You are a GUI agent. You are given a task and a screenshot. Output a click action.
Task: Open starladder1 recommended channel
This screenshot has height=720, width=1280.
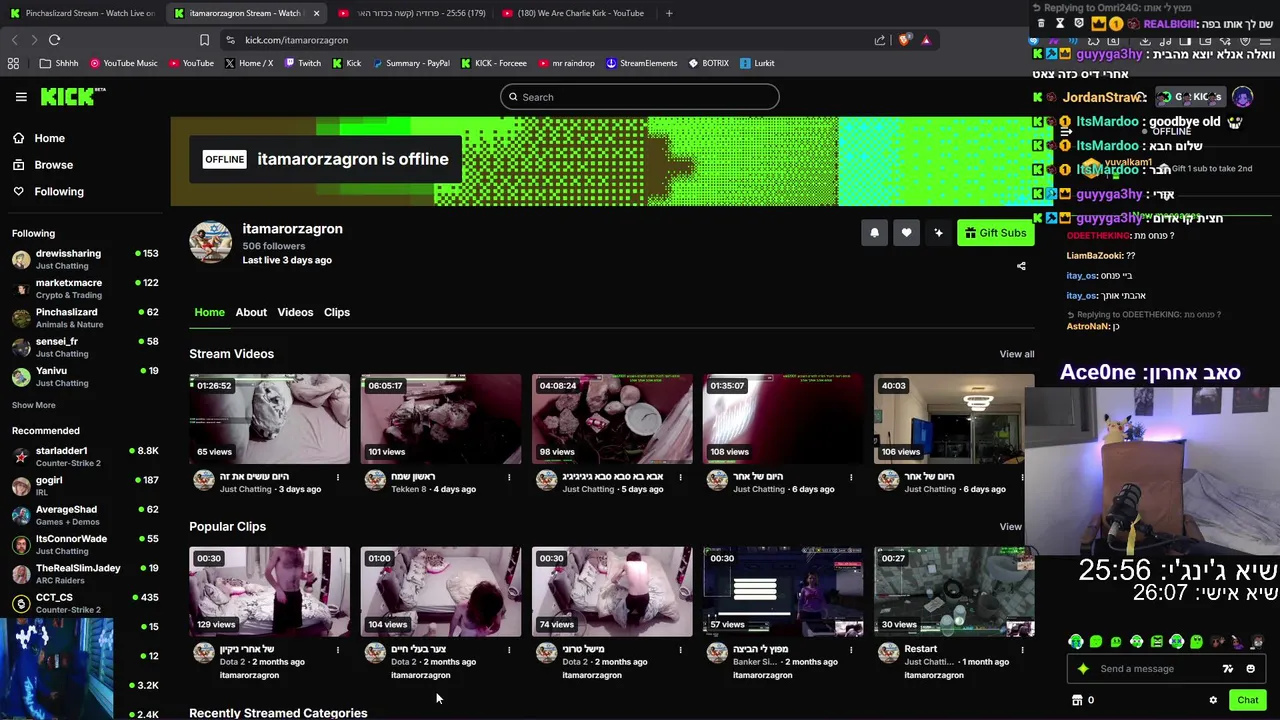[x=84, y=457]
